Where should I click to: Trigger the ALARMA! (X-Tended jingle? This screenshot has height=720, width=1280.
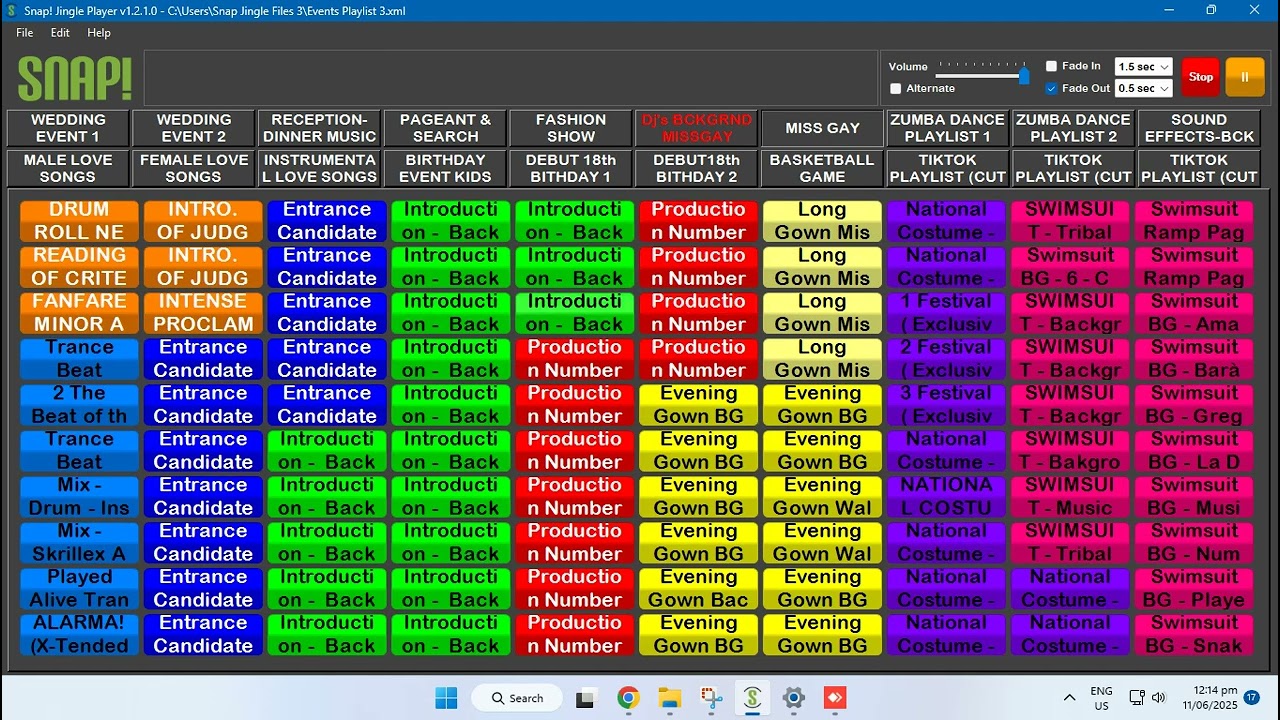[x=79, y=635]
